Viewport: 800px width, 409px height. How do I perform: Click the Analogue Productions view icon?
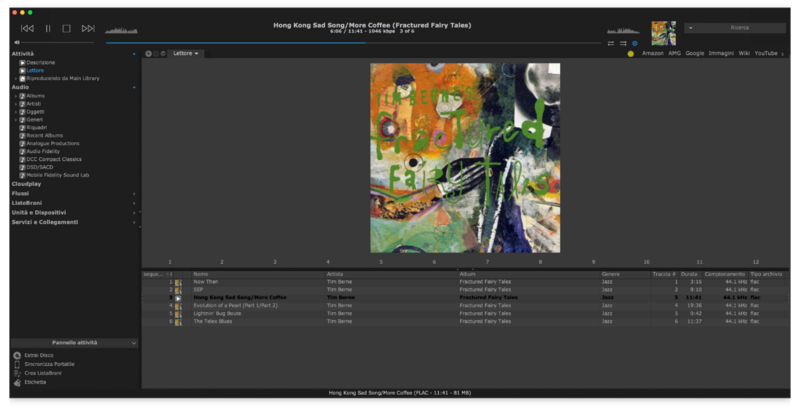pos(22,143)
